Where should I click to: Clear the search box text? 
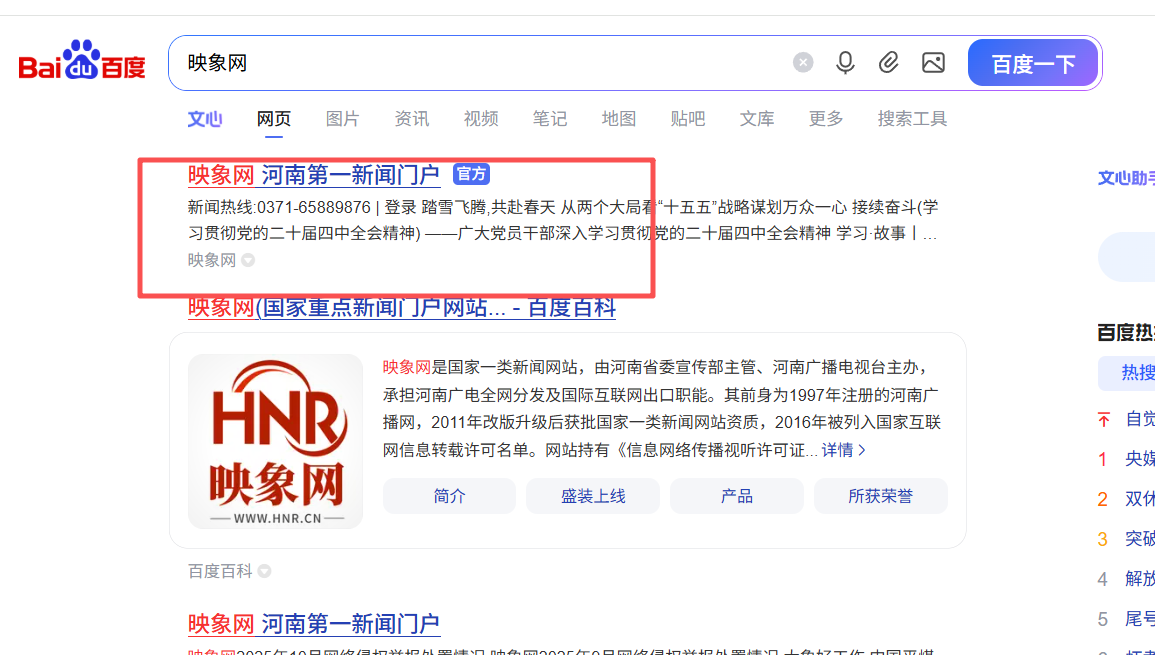tap(803, 63)
